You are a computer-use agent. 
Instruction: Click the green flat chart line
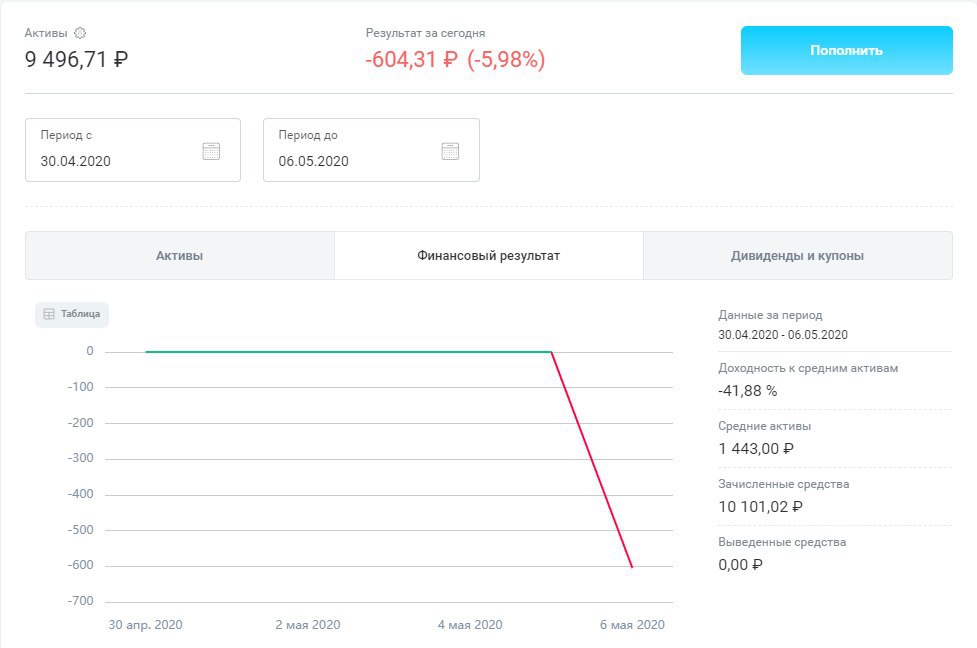pyautogui.click(x=350, y=352)
